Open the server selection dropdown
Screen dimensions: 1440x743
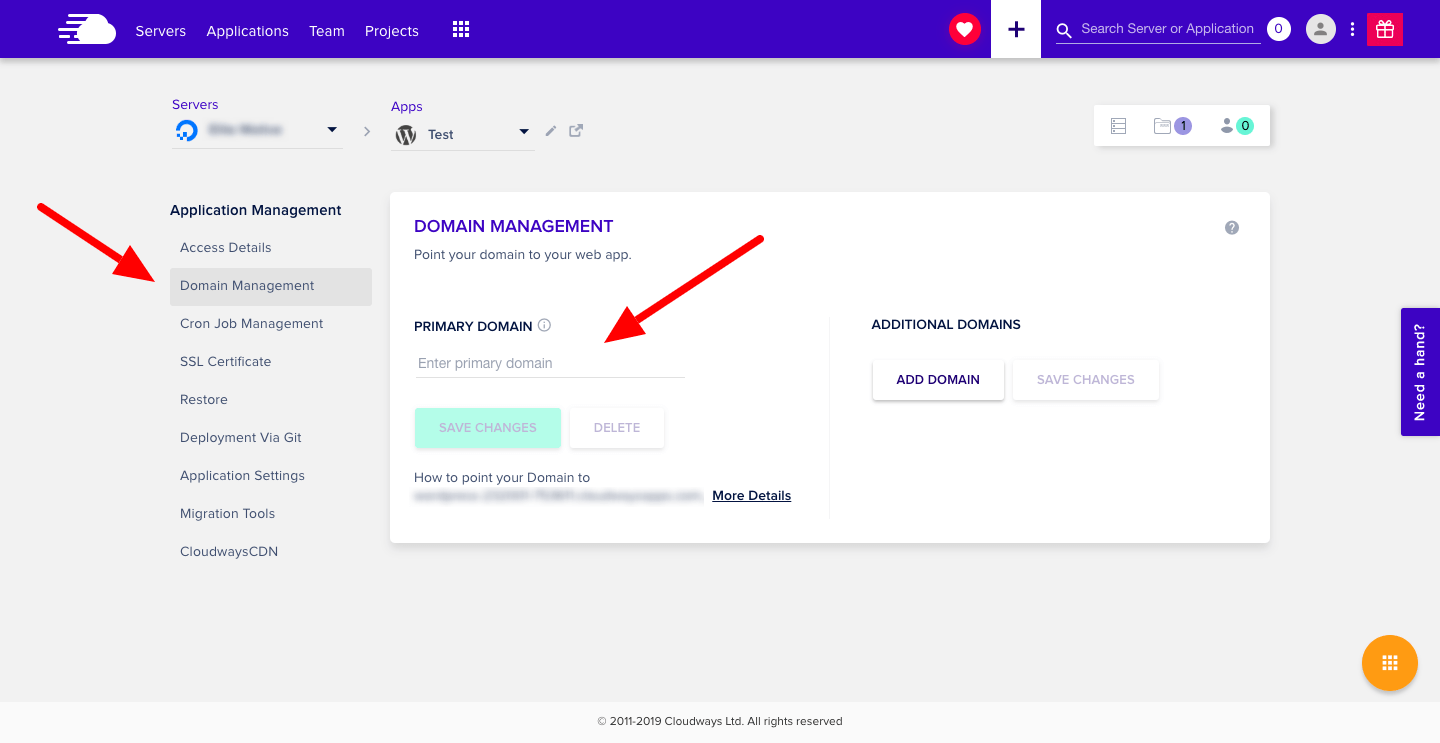[330, 130]
